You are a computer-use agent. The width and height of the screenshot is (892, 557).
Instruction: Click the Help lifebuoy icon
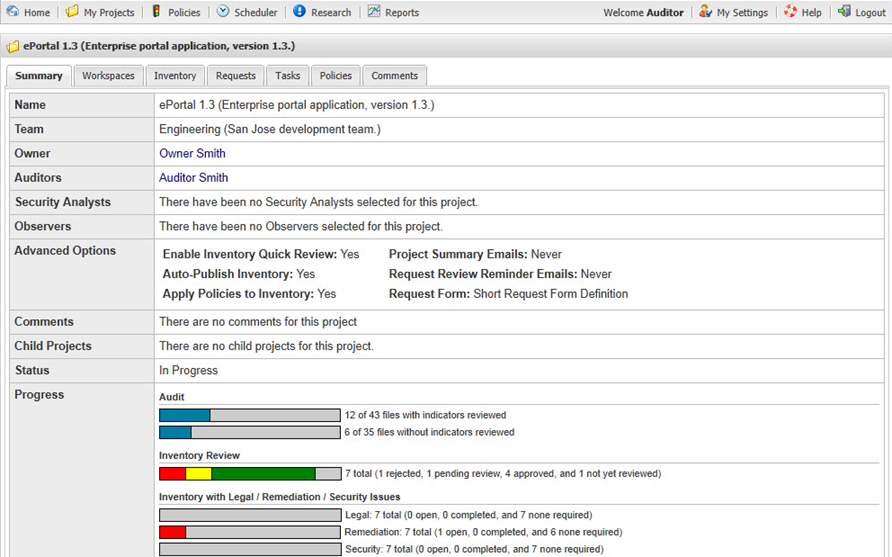(x=791, y=12)
